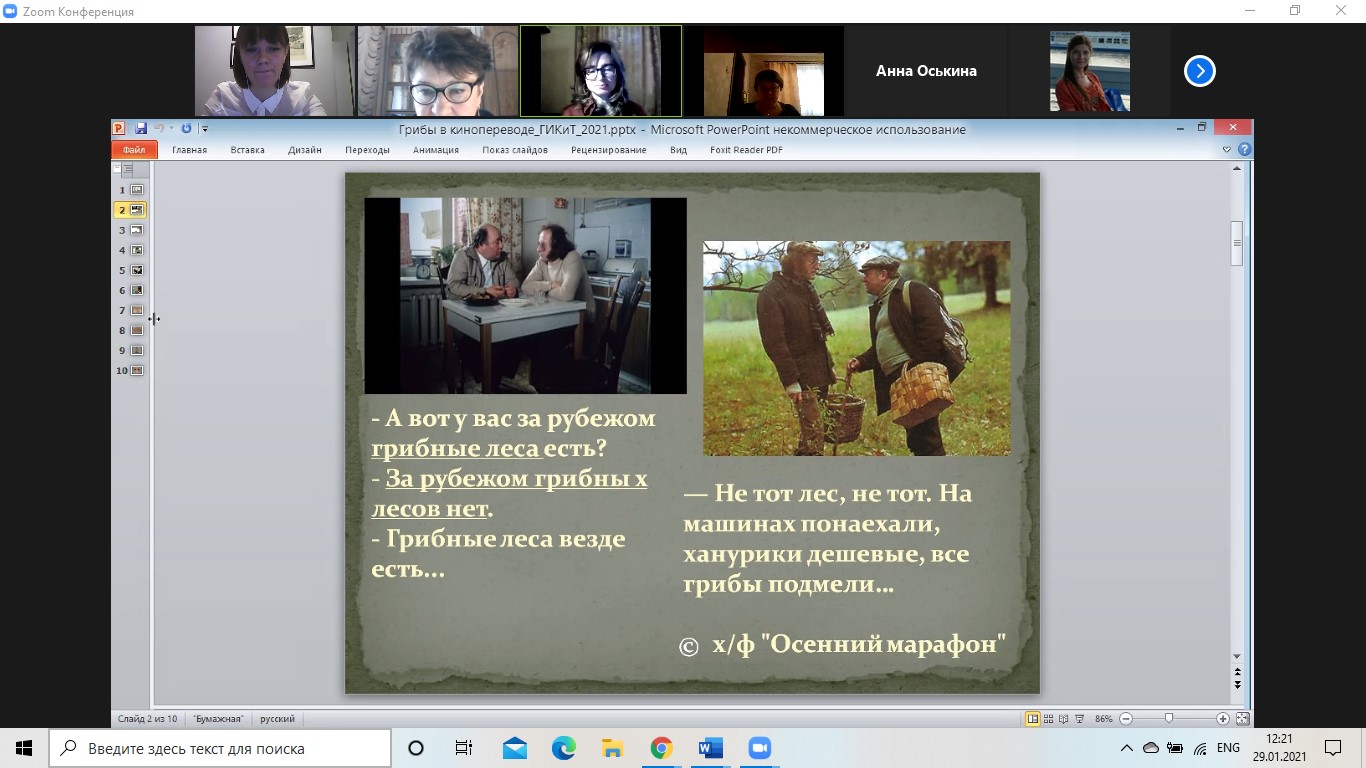Open Word on taskbar
1366x768 pixels.
[711, 748]
